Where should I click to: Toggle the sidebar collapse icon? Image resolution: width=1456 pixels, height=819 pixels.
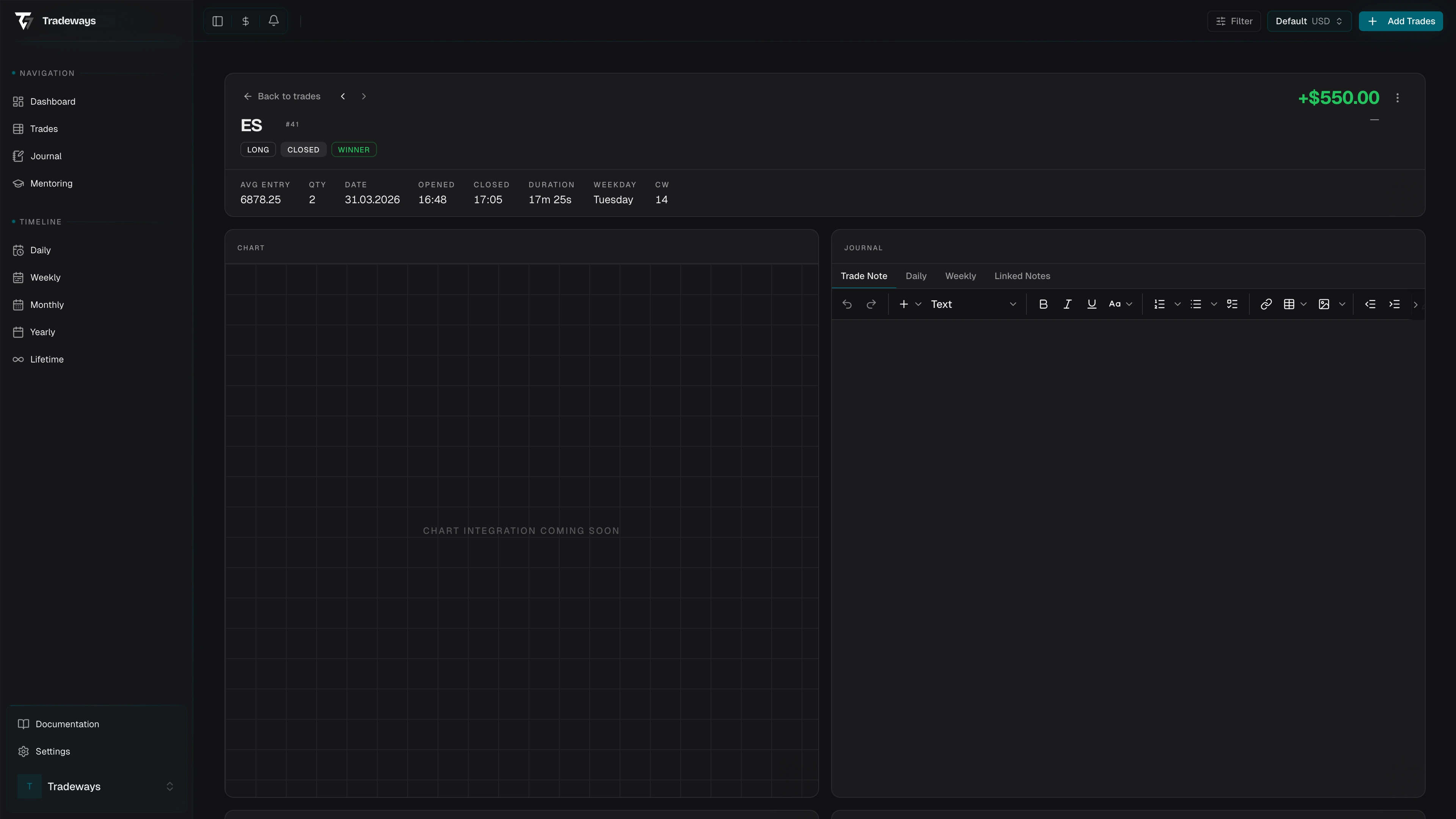tap(218, 21)
